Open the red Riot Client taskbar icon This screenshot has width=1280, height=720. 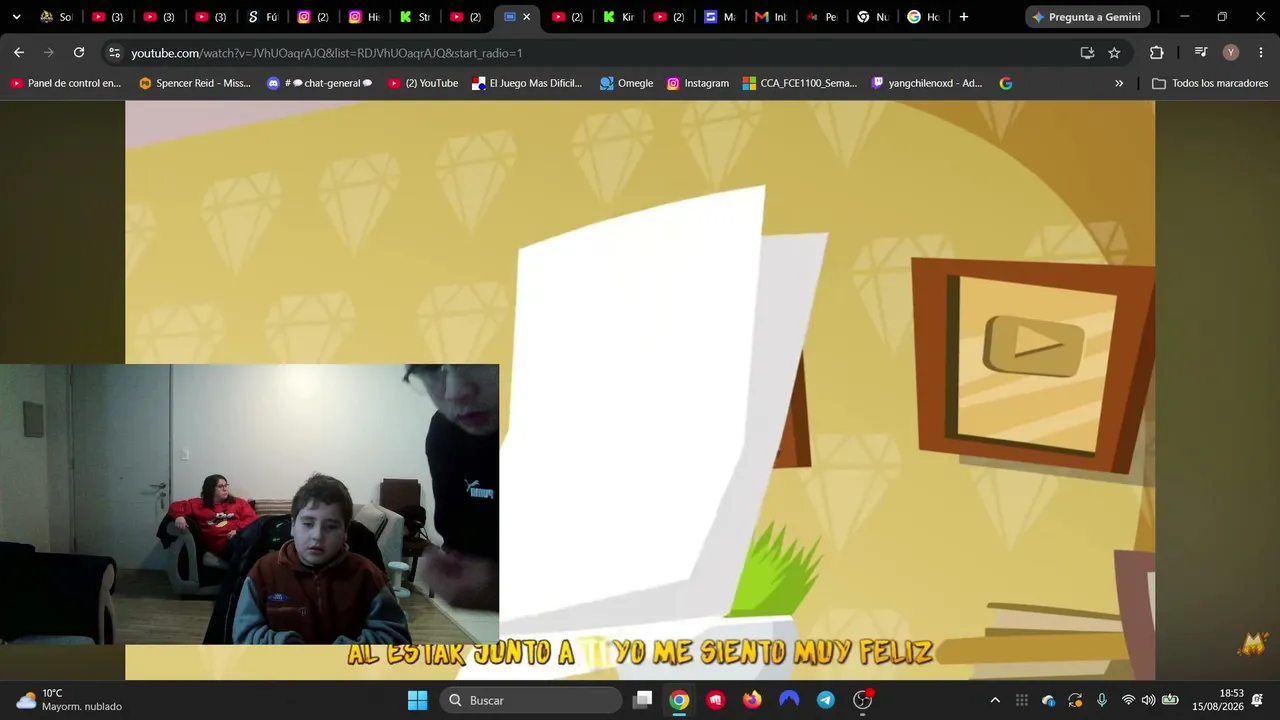[x=716, y=700]
